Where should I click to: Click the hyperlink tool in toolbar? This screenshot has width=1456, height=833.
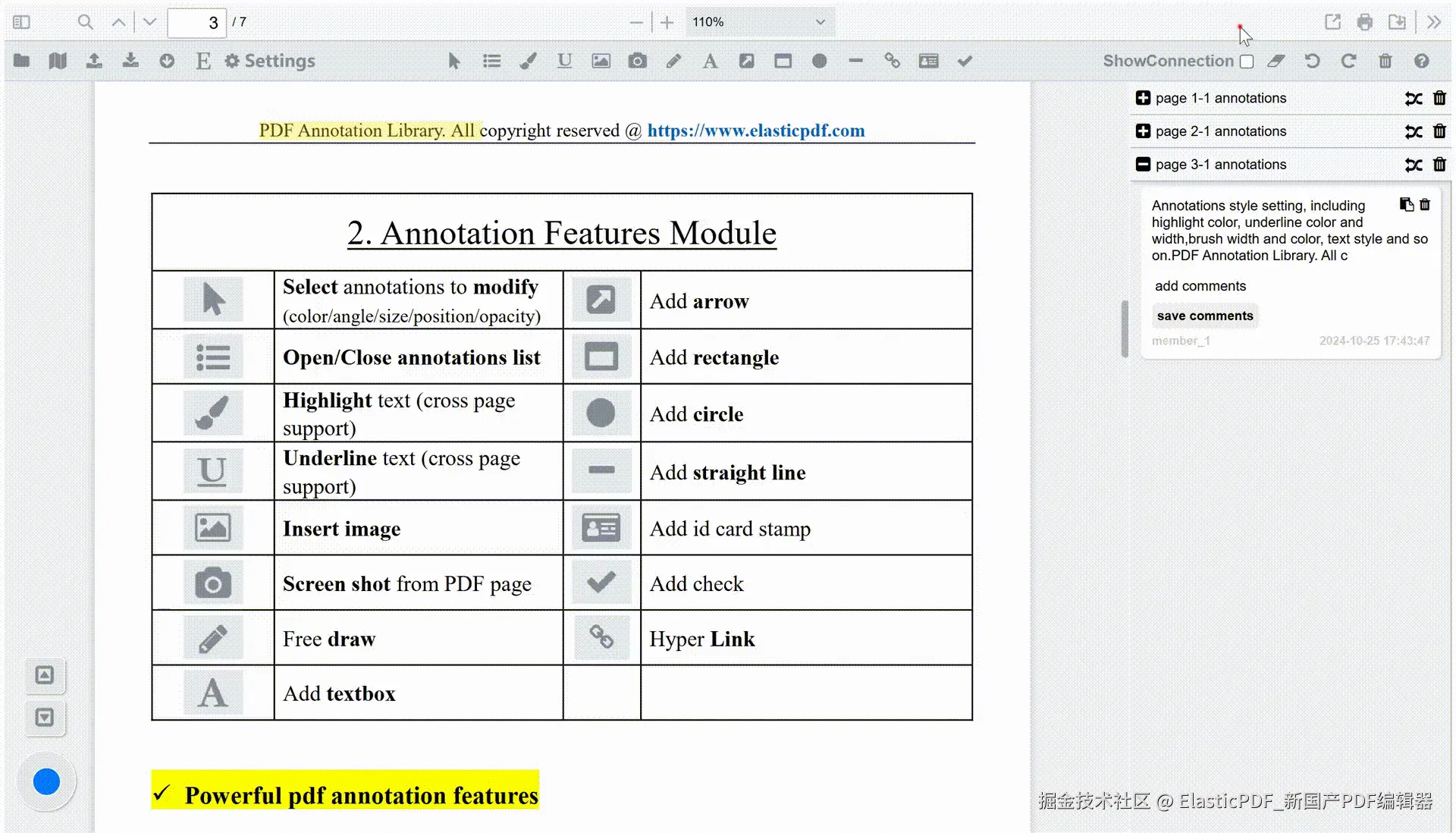point(892,61)
